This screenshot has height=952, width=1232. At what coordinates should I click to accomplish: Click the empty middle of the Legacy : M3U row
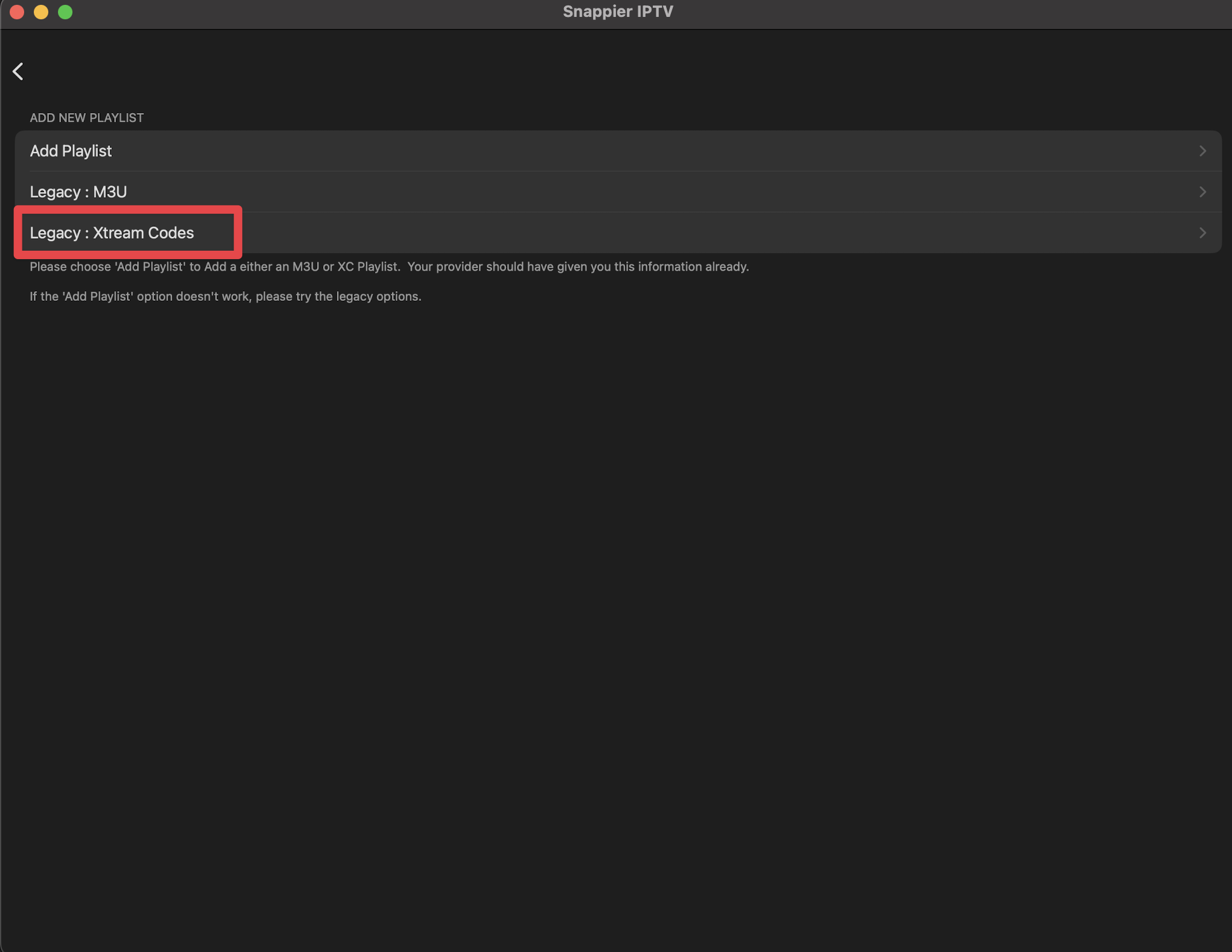pyautogui.click(x=616, y=192)
